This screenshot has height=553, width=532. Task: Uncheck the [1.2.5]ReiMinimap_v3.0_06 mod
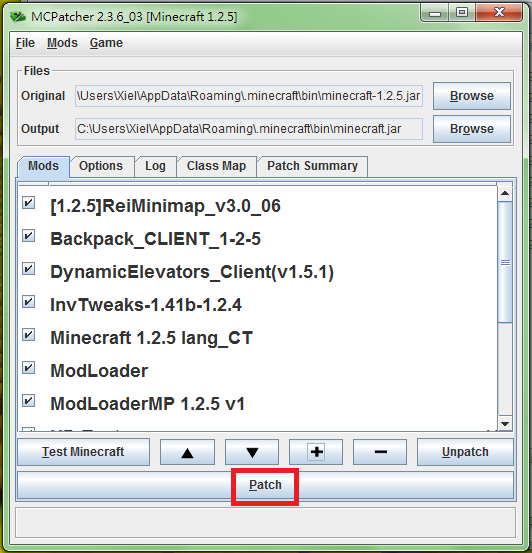coord(29,203)
